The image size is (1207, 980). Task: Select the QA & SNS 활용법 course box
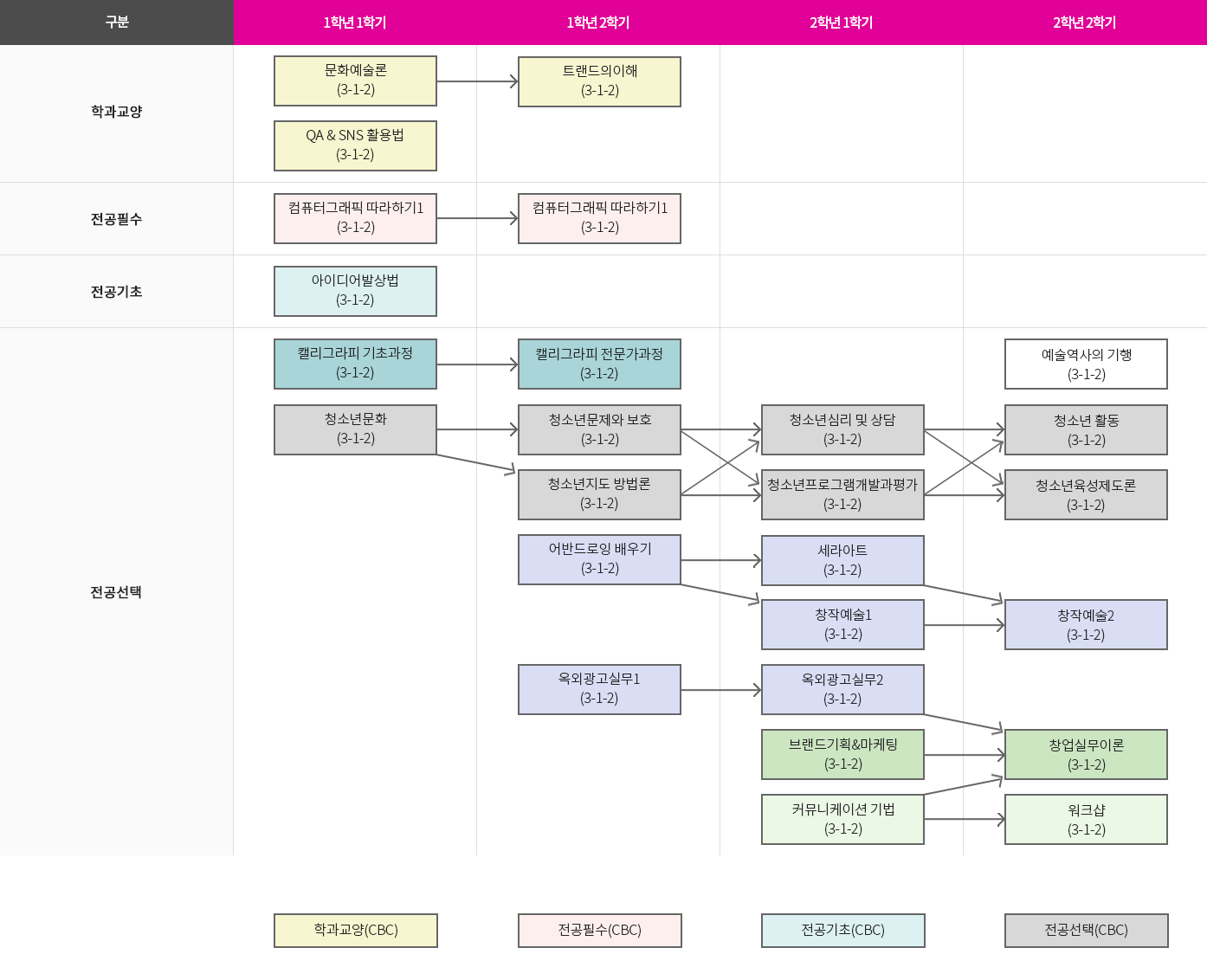355,145
